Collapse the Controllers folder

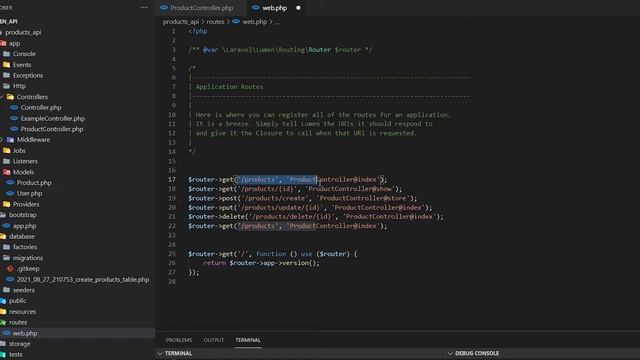click(32, 97)
